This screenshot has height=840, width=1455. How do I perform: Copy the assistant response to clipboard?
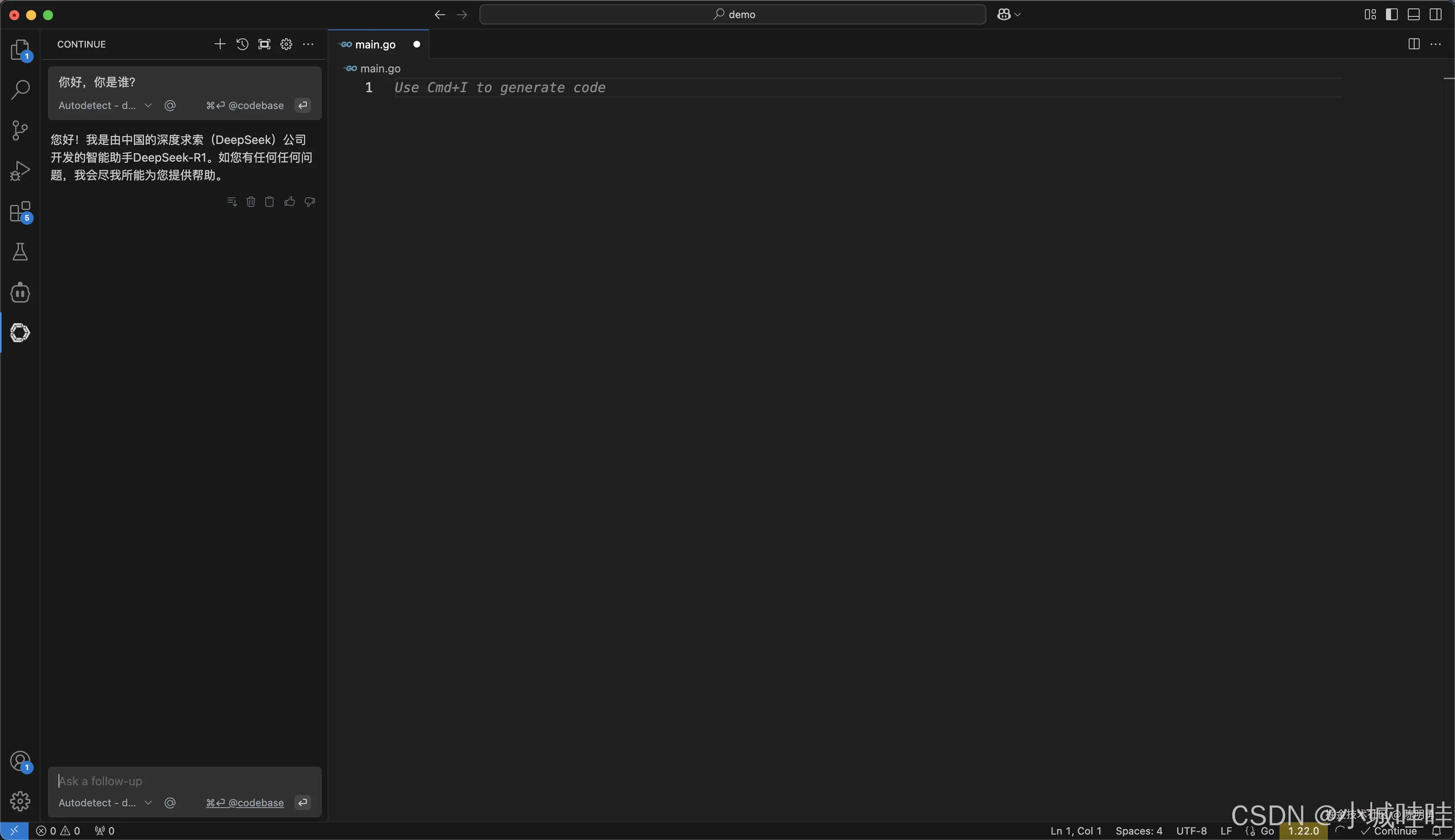[x=269, y=201]
